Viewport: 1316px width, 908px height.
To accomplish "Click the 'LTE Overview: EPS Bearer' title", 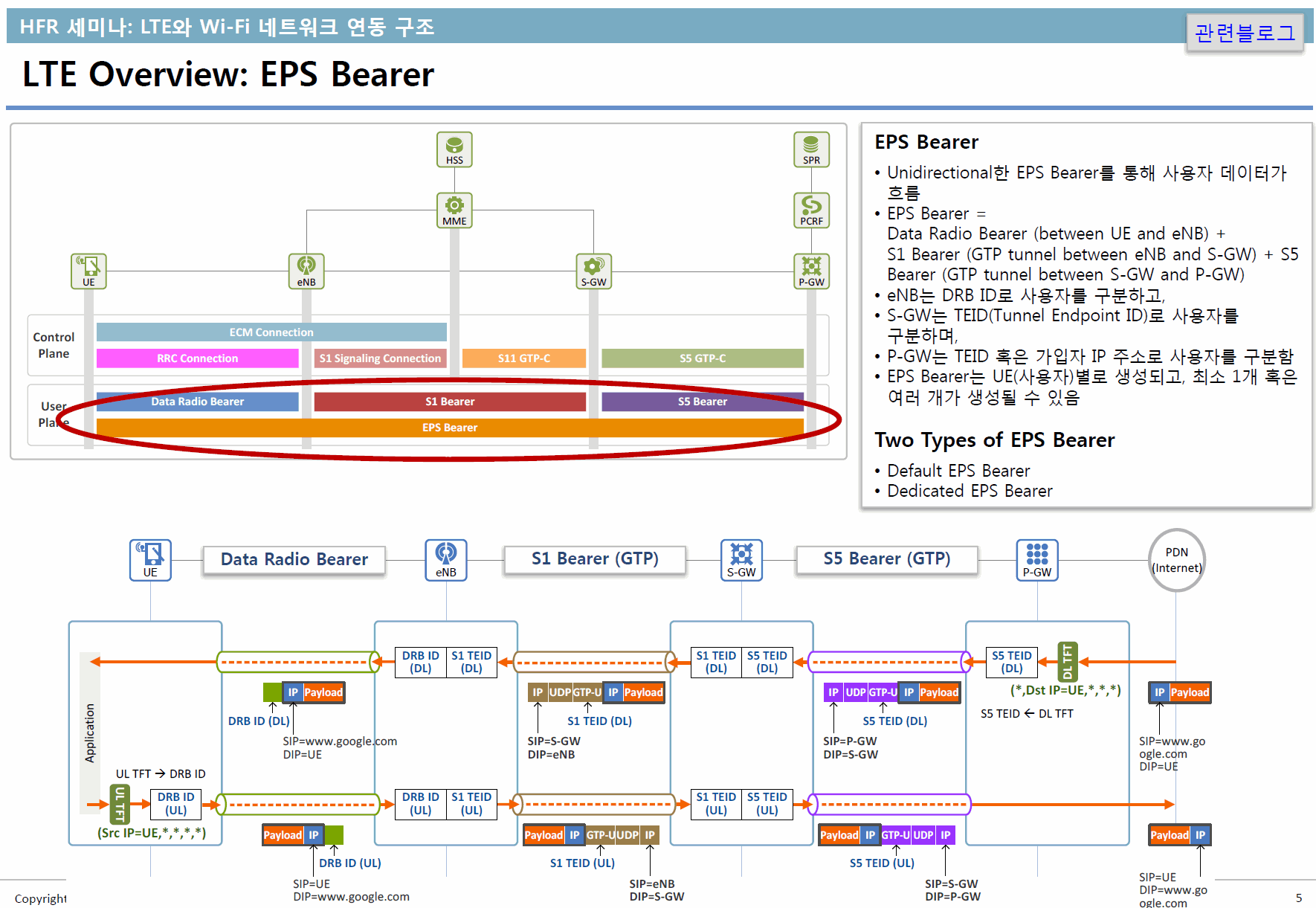I will [x=228, y=74].
